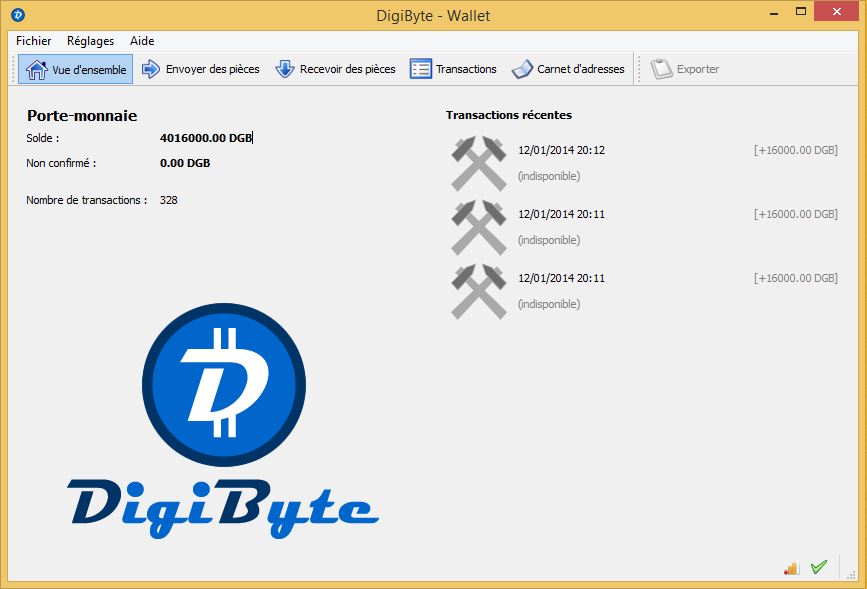This screenshot has width=867, height=589.
Task: Open the Fichier menu
Action: (33, 41)
